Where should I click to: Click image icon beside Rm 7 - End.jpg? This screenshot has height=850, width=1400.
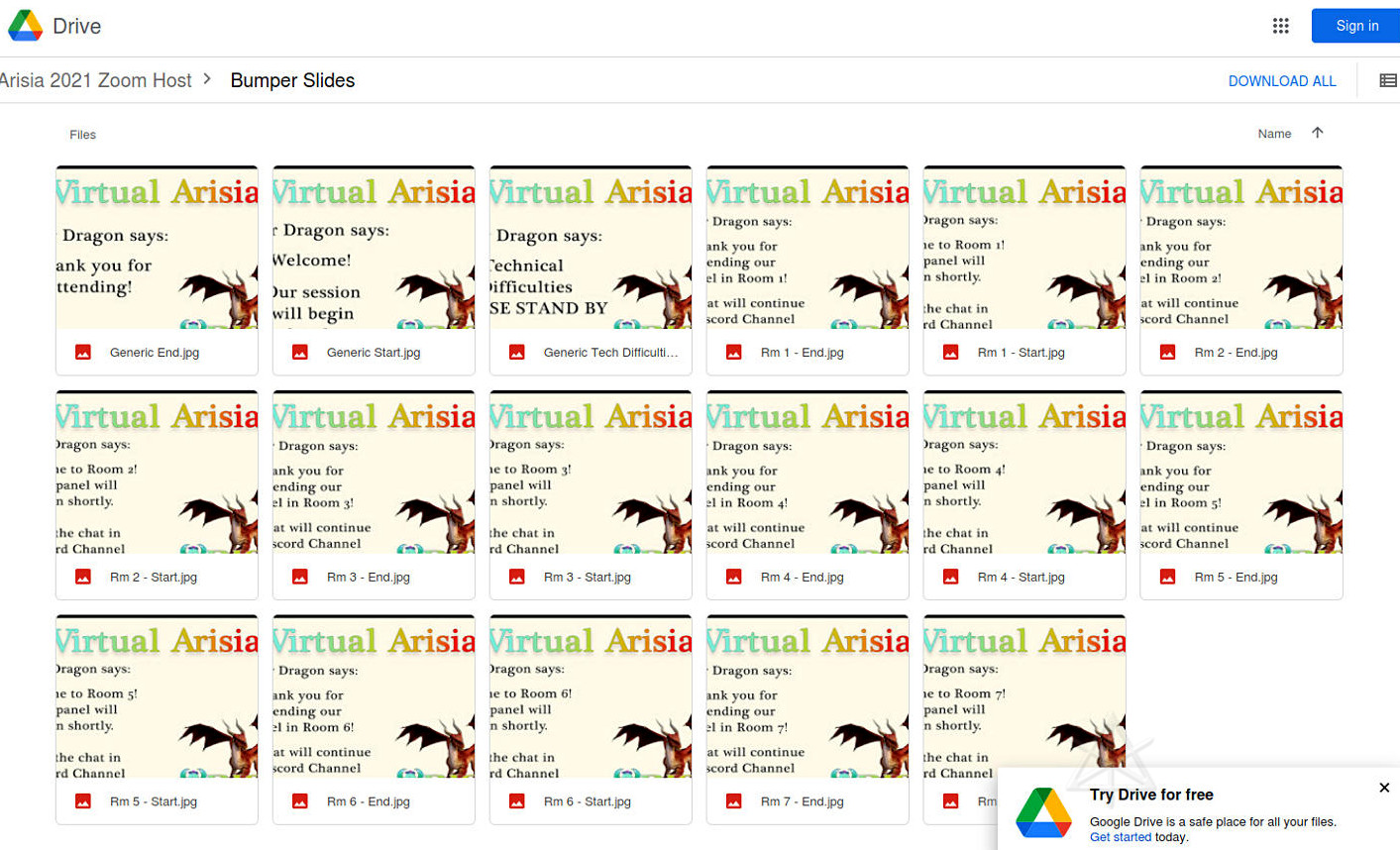click(734, 801)
